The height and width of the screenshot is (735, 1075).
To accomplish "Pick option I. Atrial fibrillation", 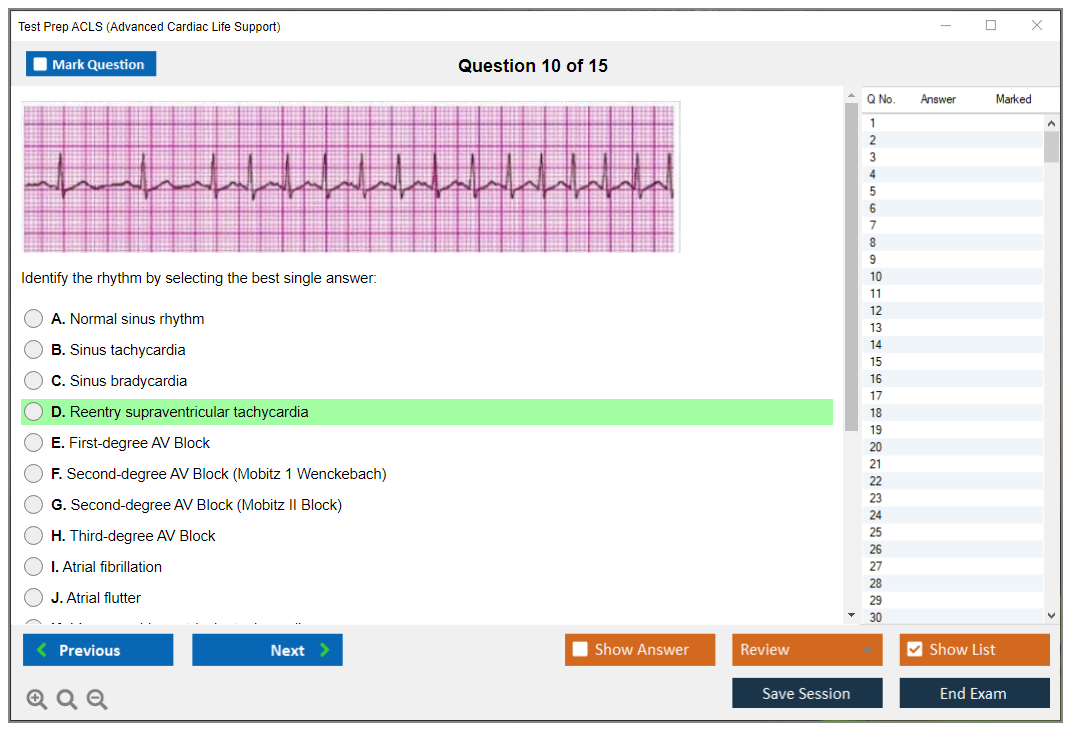I will (34, 567).
